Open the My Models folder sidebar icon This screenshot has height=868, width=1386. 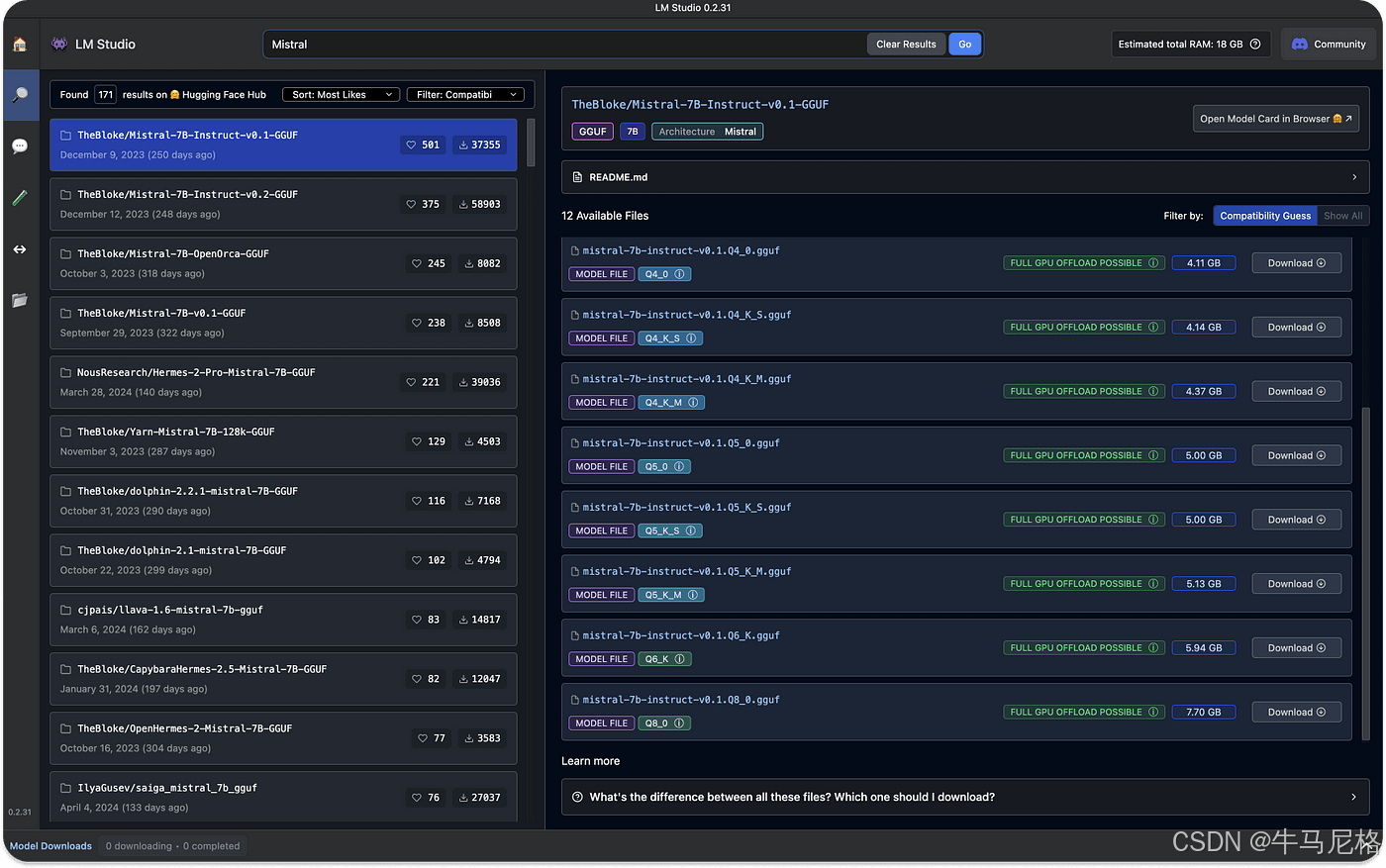click(x=20, y=300)
